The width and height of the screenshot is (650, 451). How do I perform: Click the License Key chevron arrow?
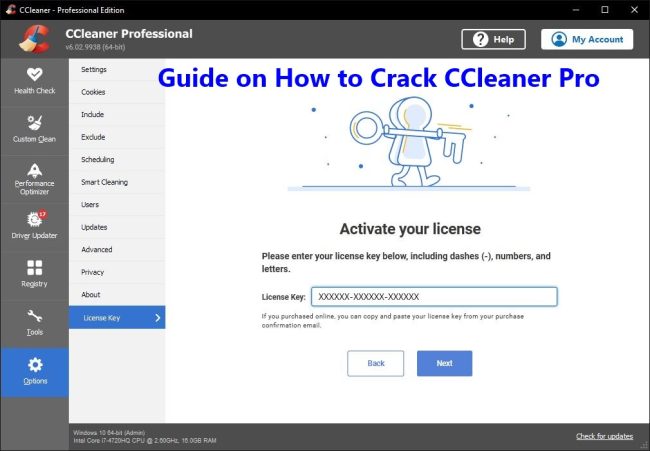point(158,318)
